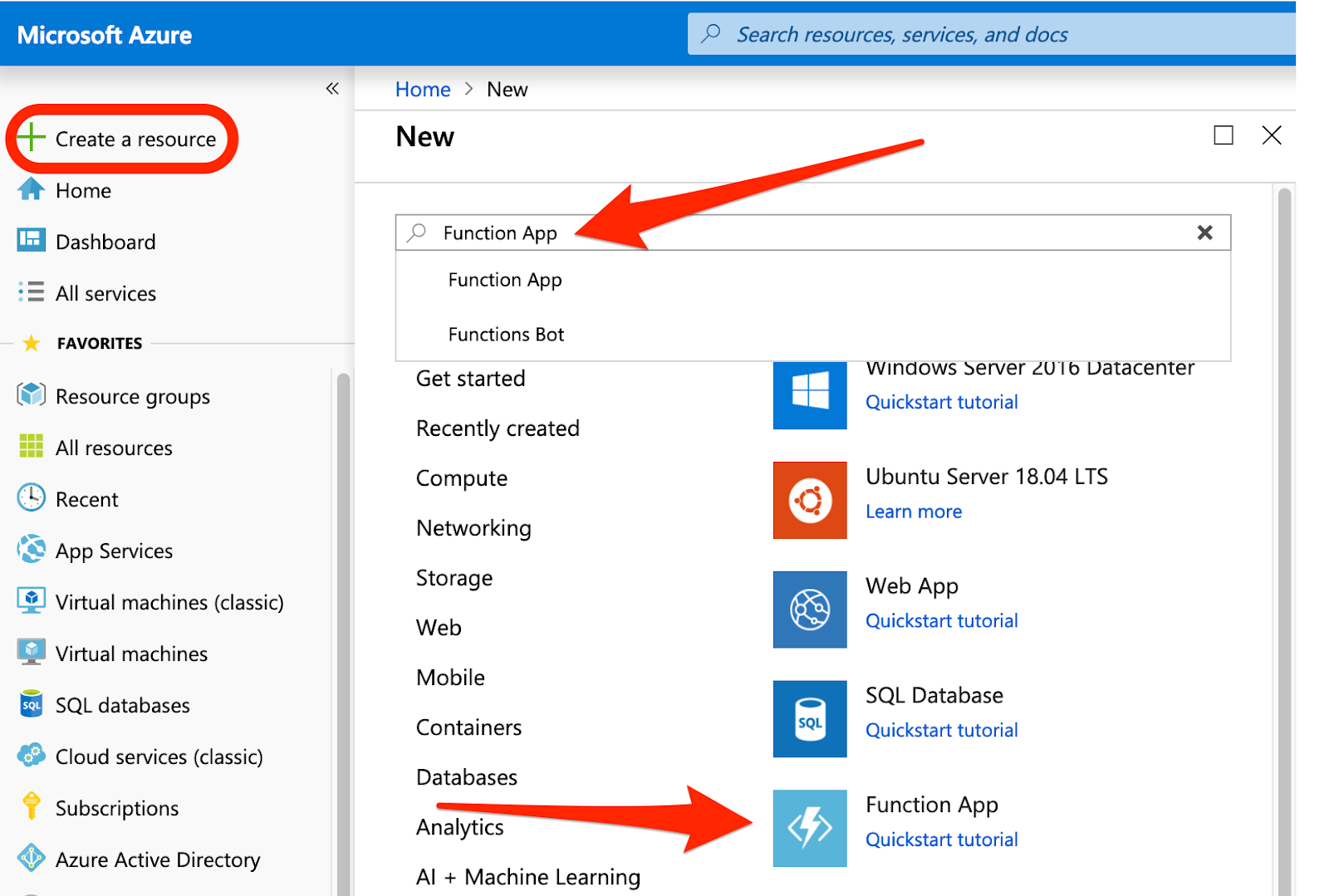This screenshot has width=1329, height=896.
Task: Click the Ubuntu Server 18.04 LTS title
Action: tap(987, 477)
